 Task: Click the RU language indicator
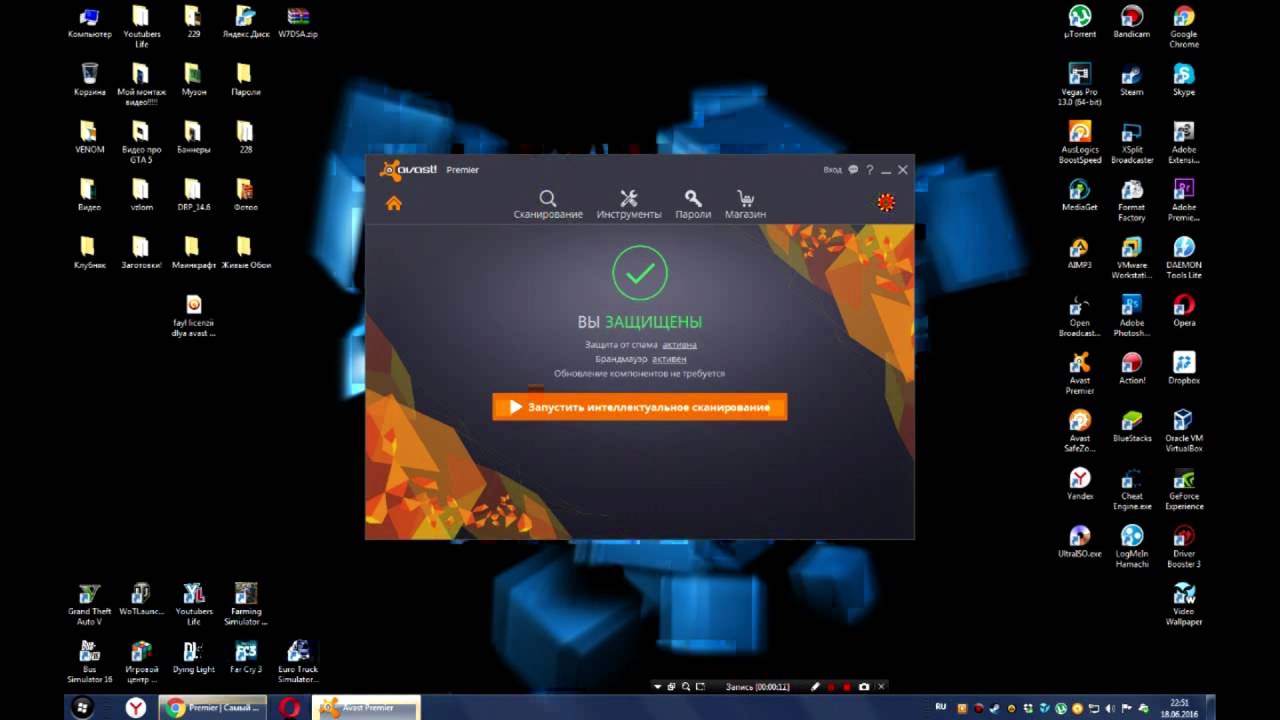[940, 706]
